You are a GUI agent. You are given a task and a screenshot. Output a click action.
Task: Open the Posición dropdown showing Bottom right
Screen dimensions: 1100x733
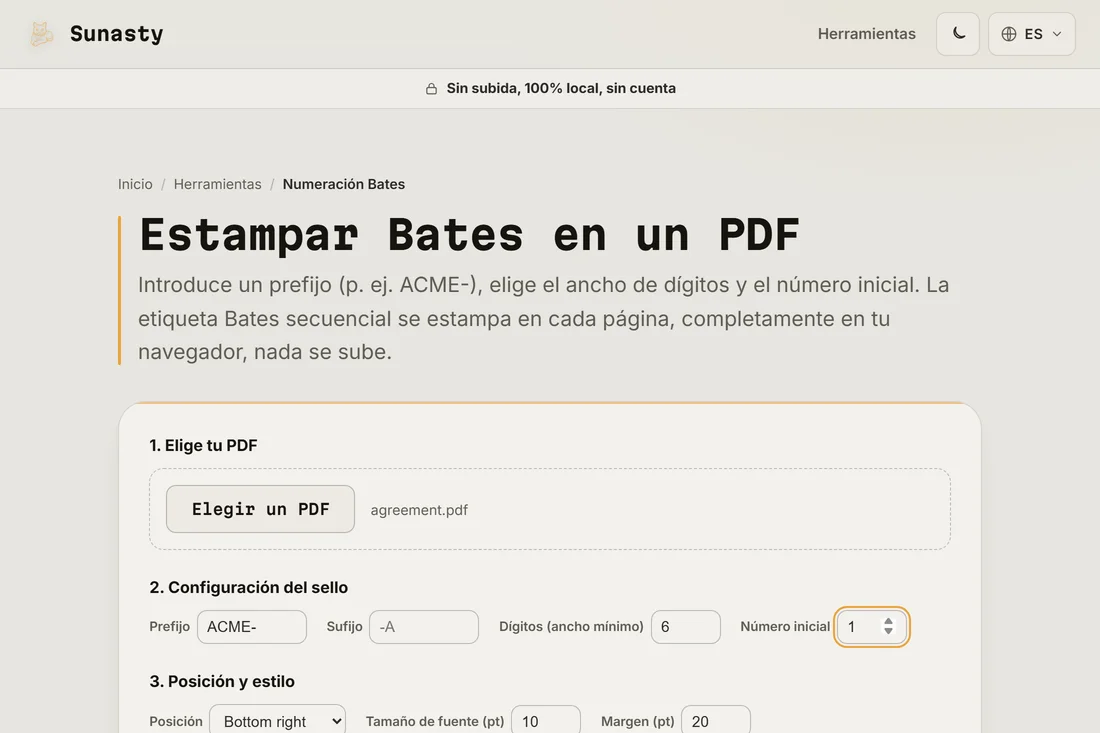coord(278,721)
